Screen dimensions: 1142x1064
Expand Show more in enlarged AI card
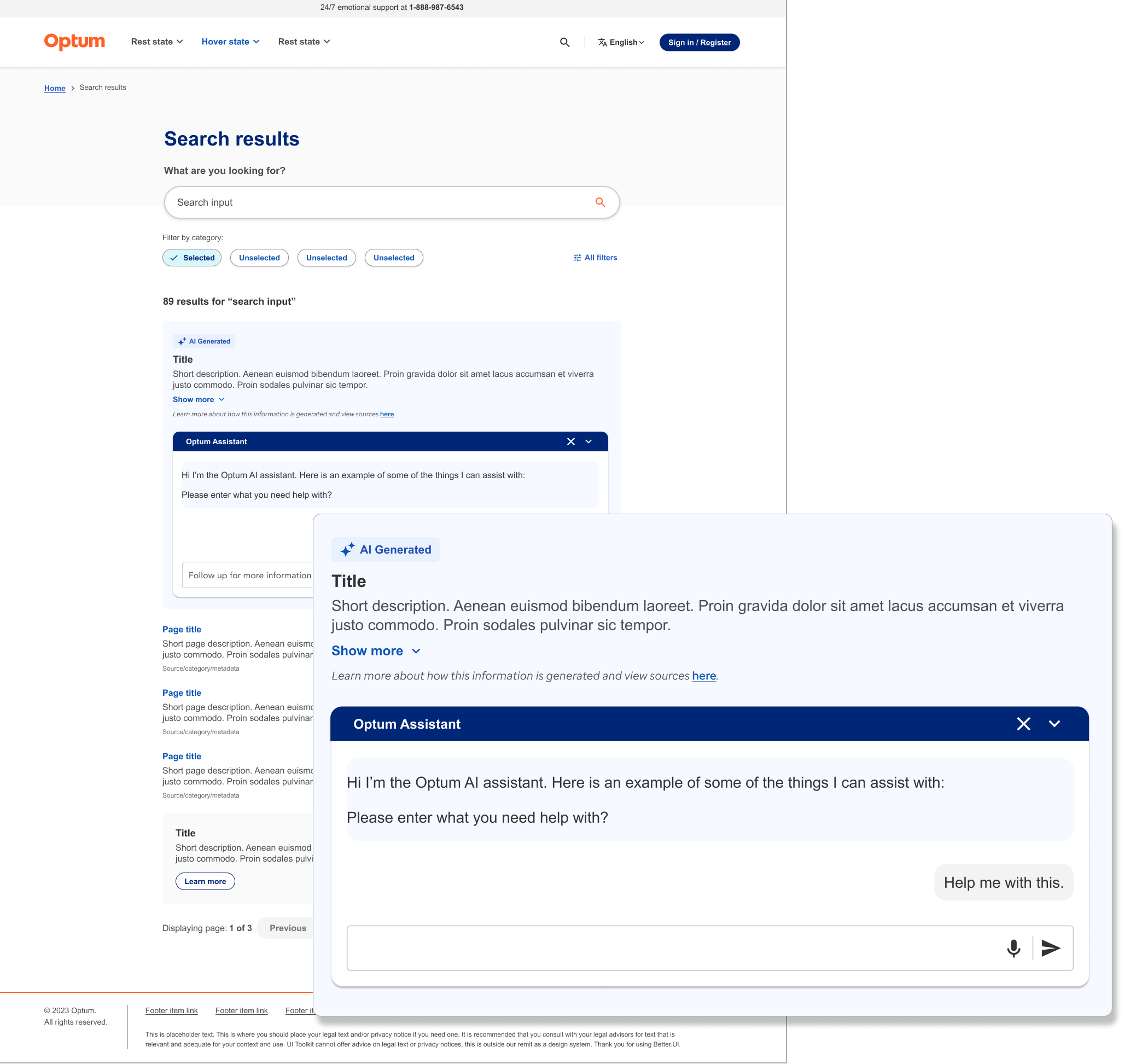tap(376, 651)
